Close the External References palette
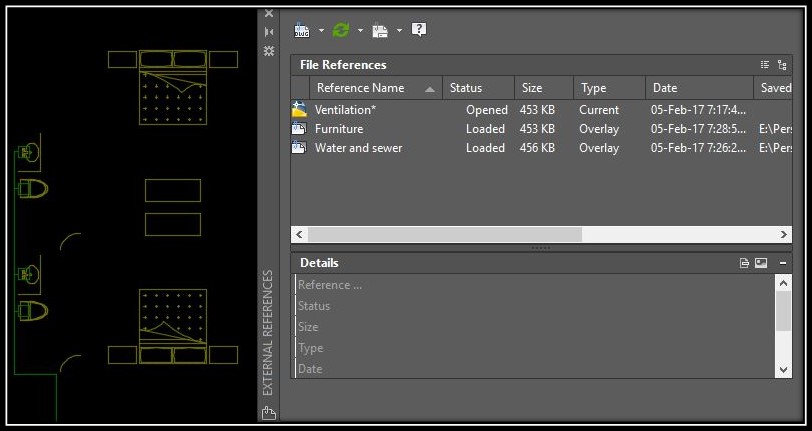The width and height of the screenshot is (812, 431). pos(269,13)
